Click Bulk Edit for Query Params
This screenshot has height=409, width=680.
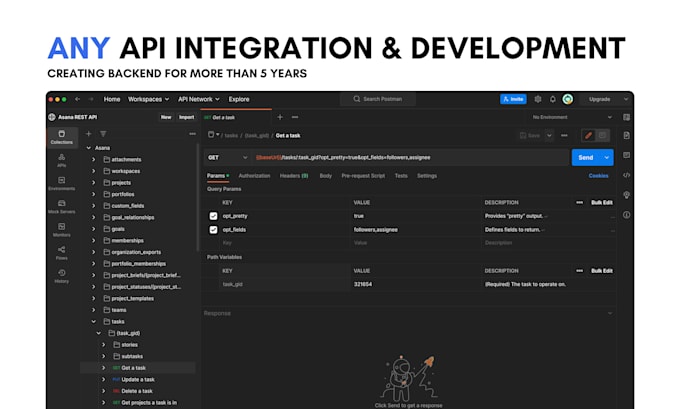point(602,203)
